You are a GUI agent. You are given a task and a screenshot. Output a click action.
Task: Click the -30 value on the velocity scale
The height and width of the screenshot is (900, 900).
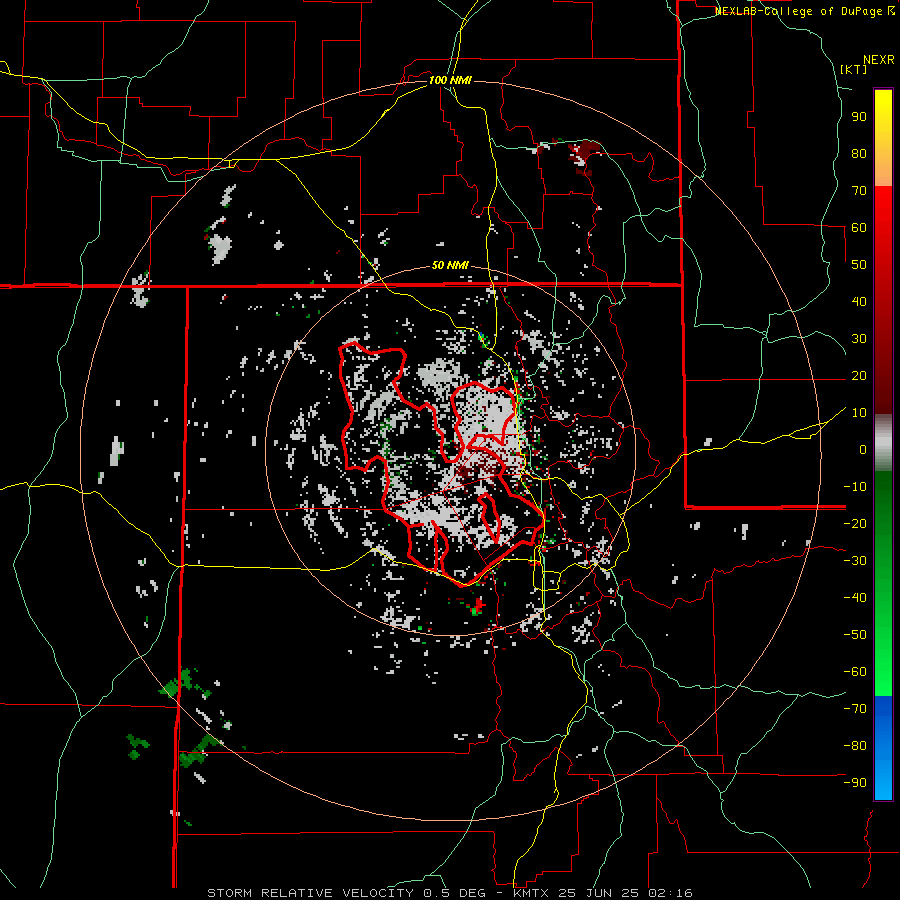pyautogui.click(x=855, y=561)
